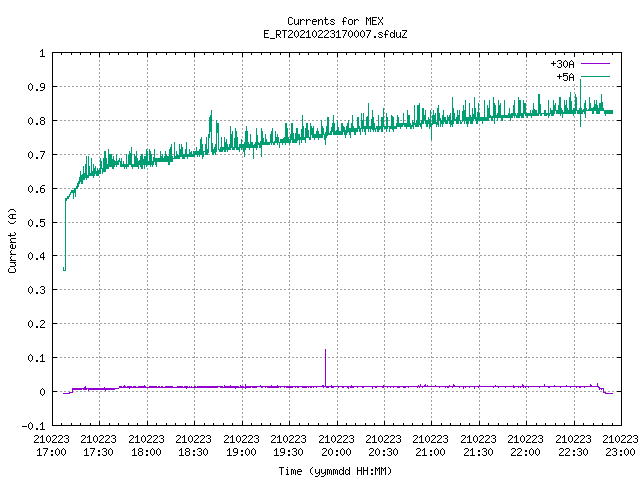Click the x-axis tick label 23:00
The height and width of the screenshot is (480, 640).
click(x=620, y=452)
